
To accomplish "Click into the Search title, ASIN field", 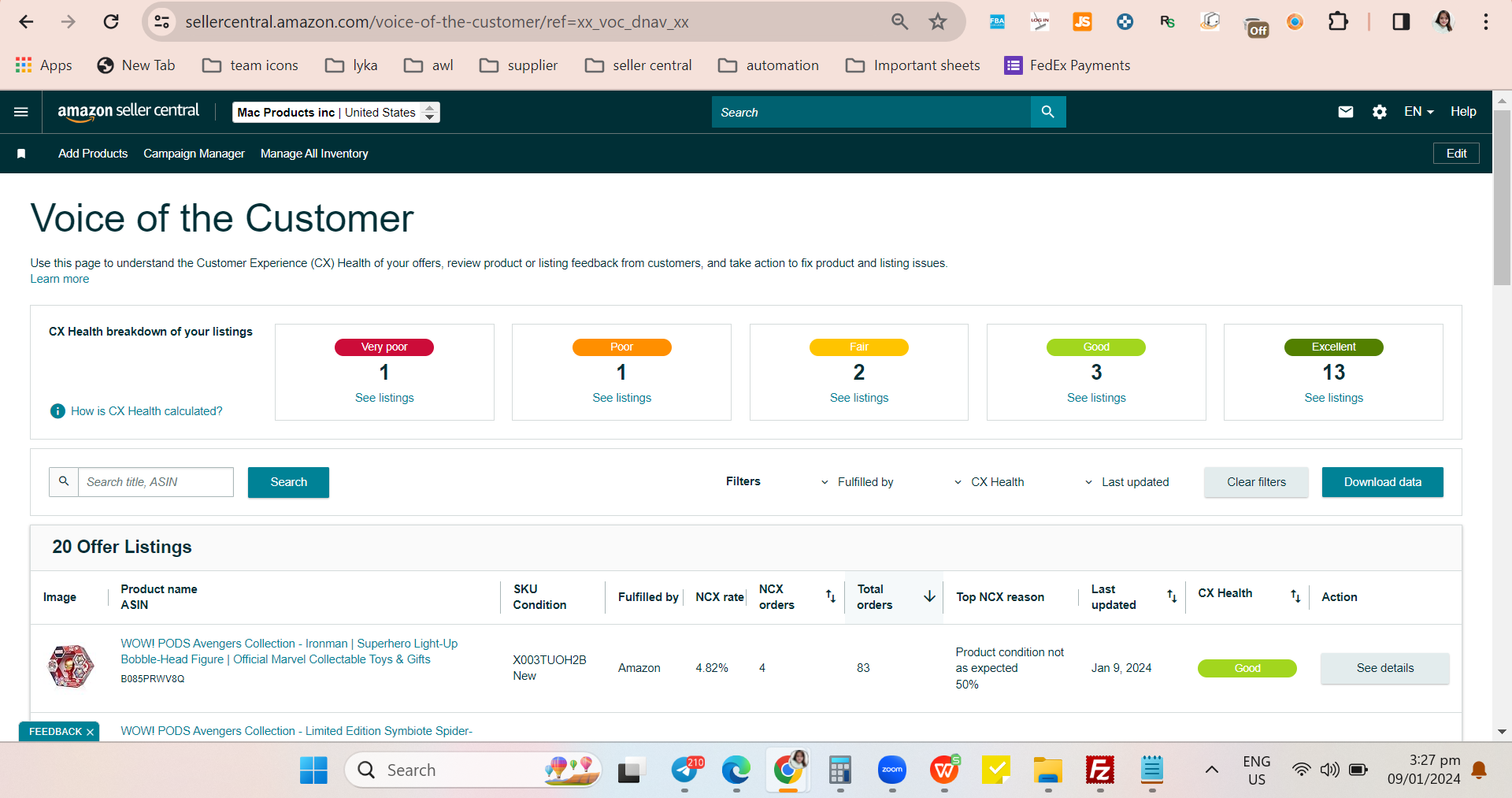I will point(156,482).
